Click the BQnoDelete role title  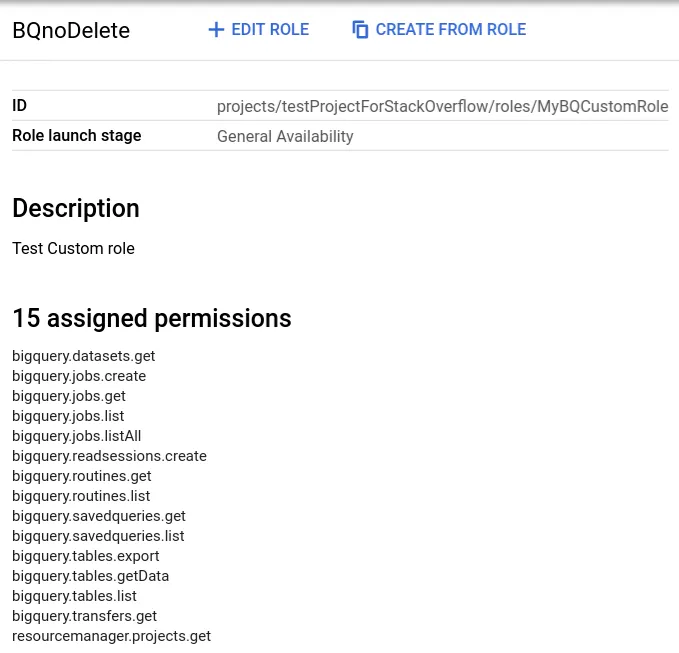coord(71,30)
